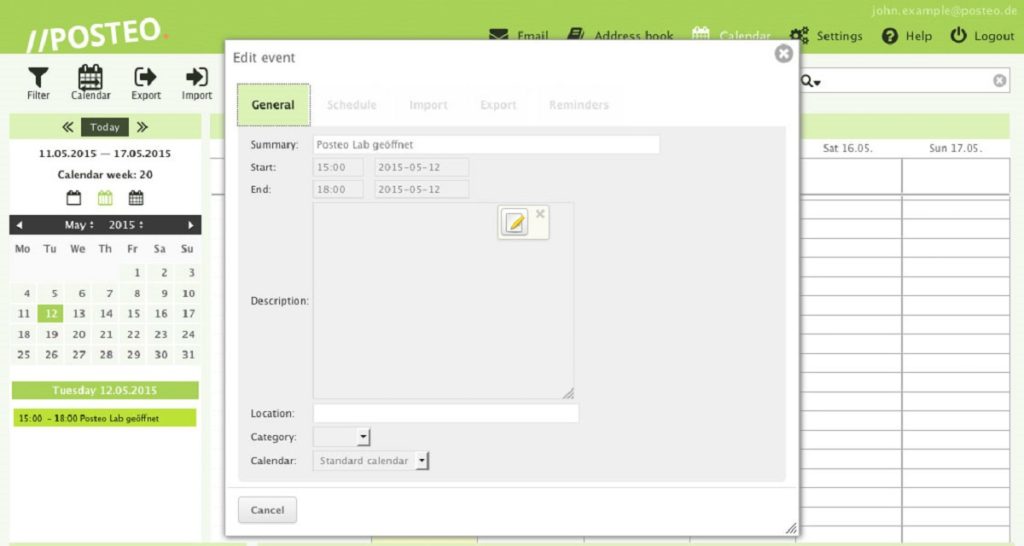Open the May month selector
The width and height of the screenshot is (1024, 546).
click(x=79, y=225)
